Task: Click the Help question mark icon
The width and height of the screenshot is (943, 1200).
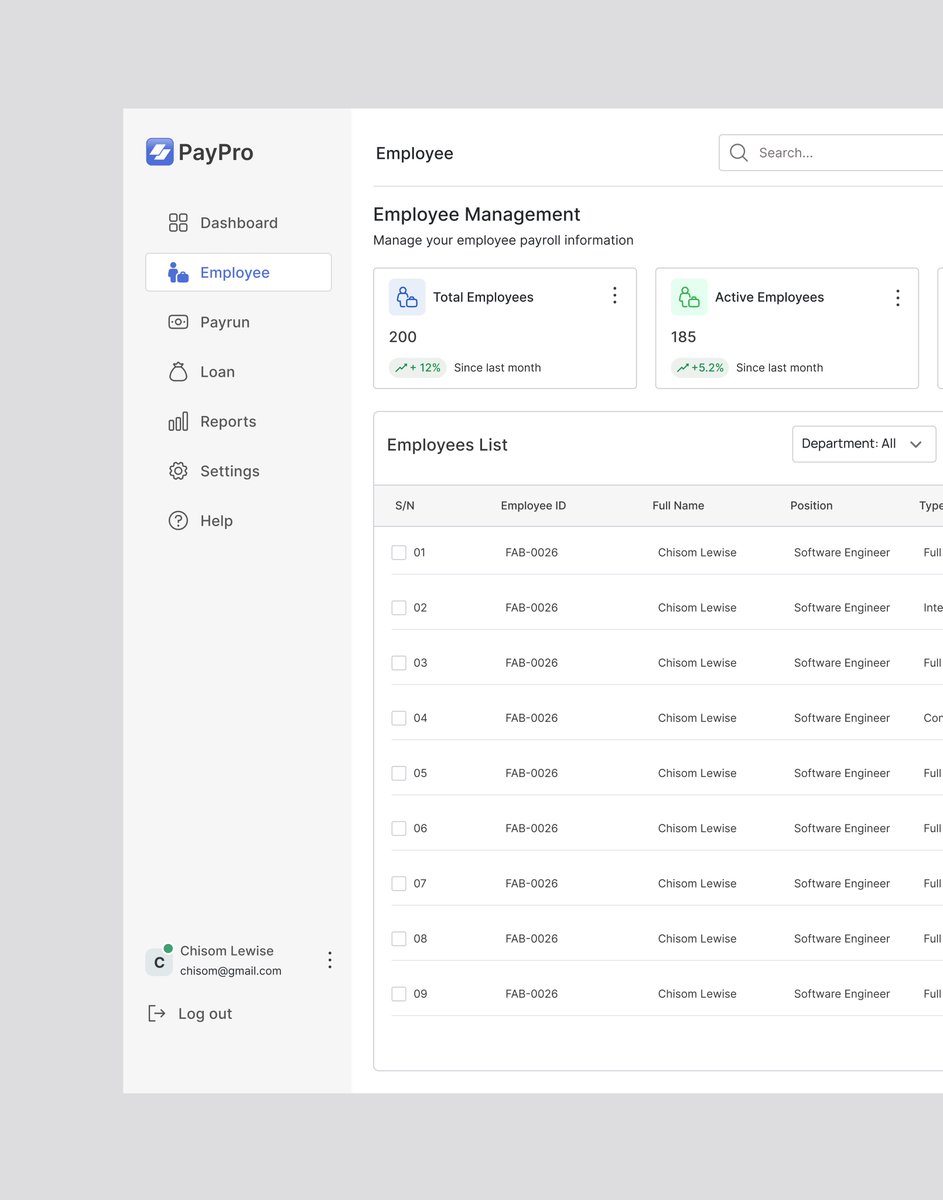Action: click(178, 521)
